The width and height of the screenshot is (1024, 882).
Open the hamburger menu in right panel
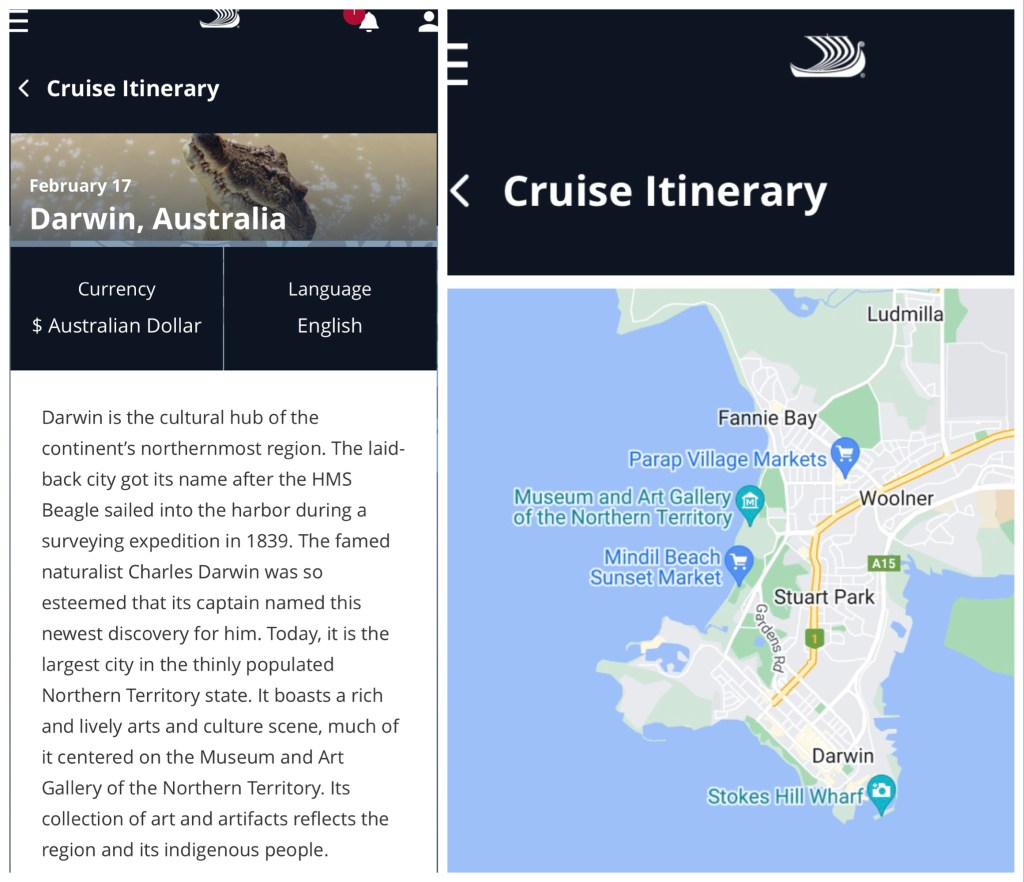coord(457,65)
